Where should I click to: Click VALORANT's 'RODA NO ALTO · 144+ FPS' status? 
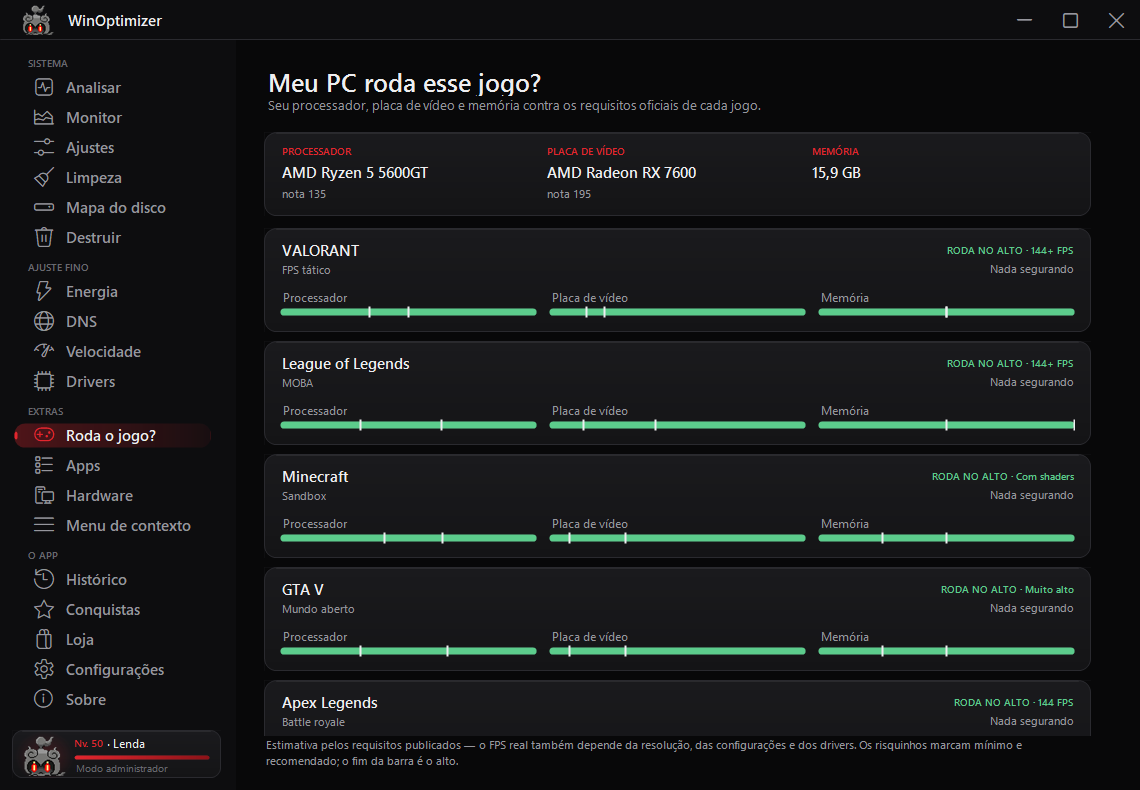1010,250
